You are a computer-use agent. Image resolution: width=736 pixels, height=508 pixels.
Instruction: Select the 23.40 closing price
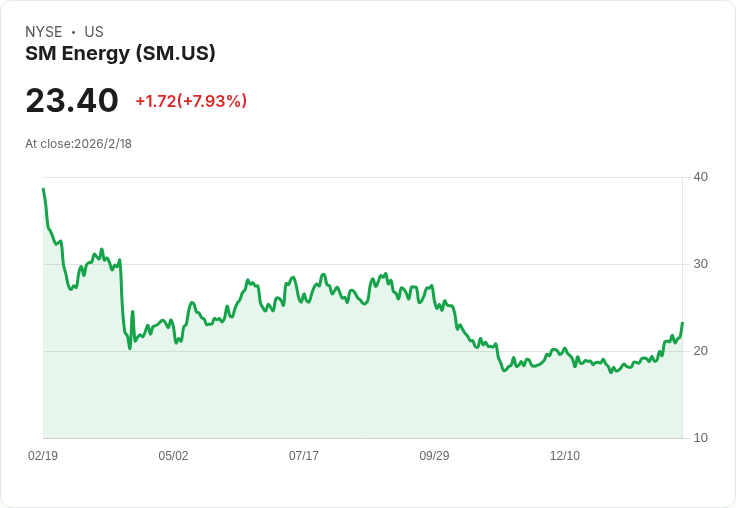click(72, 100)
